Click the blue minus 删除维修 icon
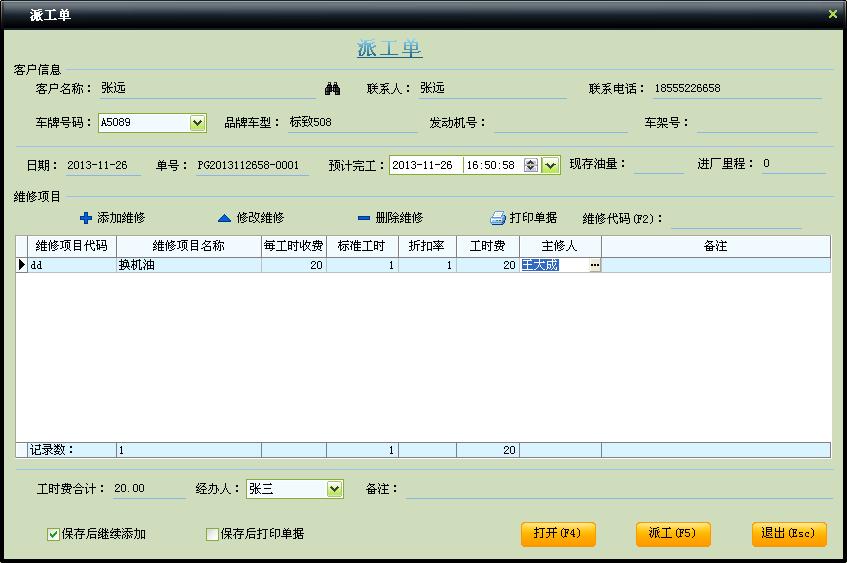Viewport: 847px width, 563px height. point(364,218)
